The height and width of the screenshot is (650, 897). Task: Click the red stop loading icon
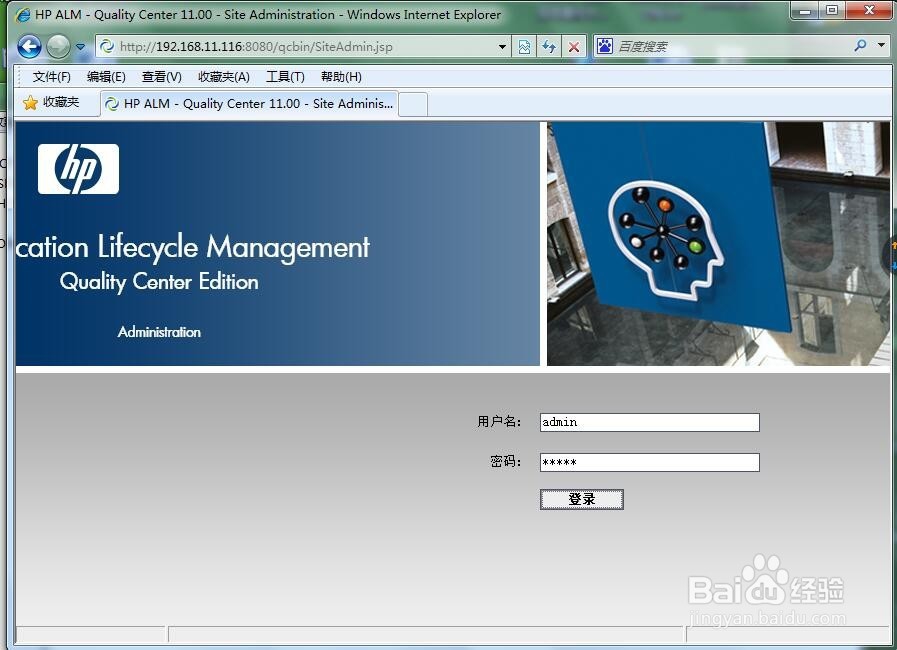click(x=574, y=47)
